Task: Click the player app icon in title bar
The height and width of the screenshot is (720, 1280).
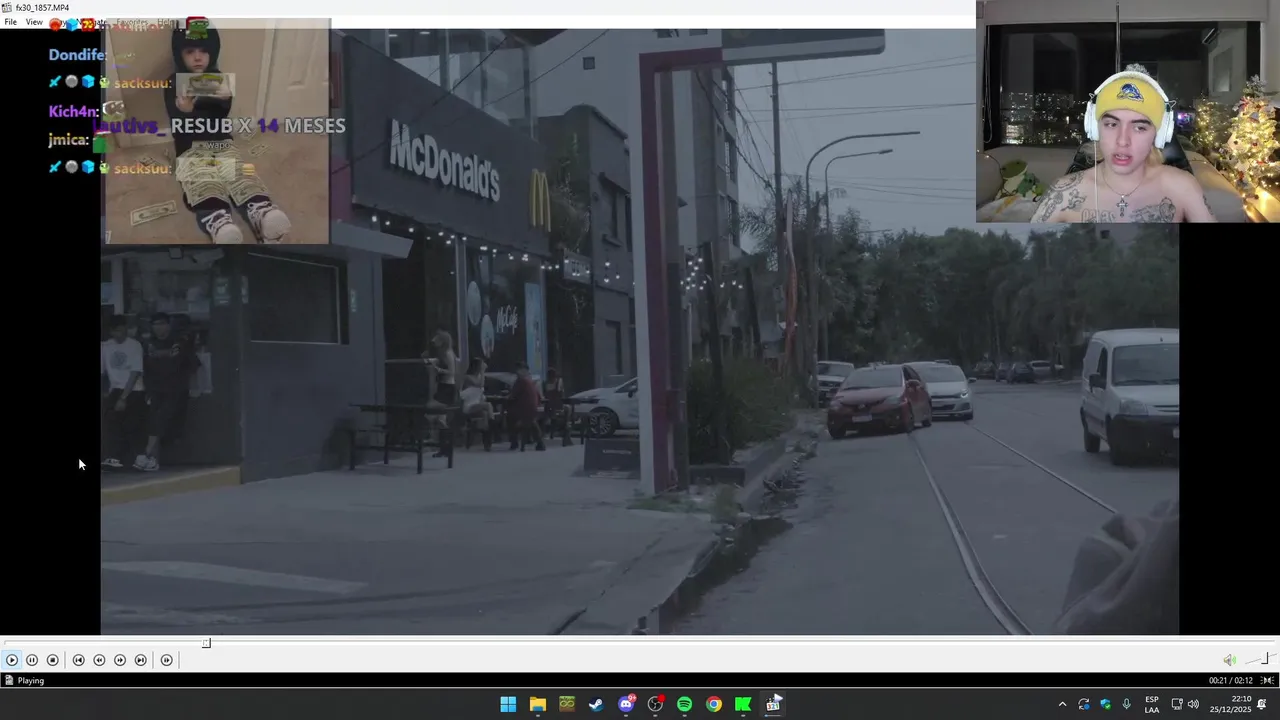Action: (x=7, y=7)
